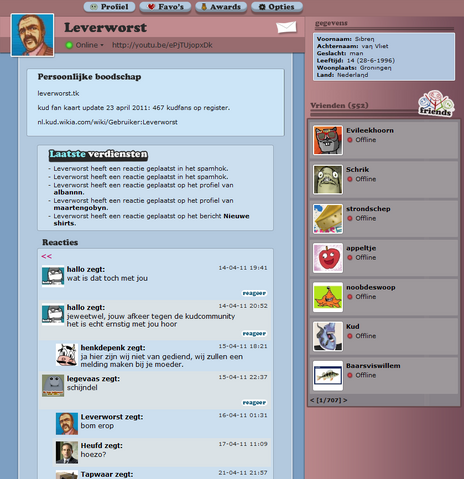Open the Opties tab
Screen dimensions: 464x479
point(277,7)
